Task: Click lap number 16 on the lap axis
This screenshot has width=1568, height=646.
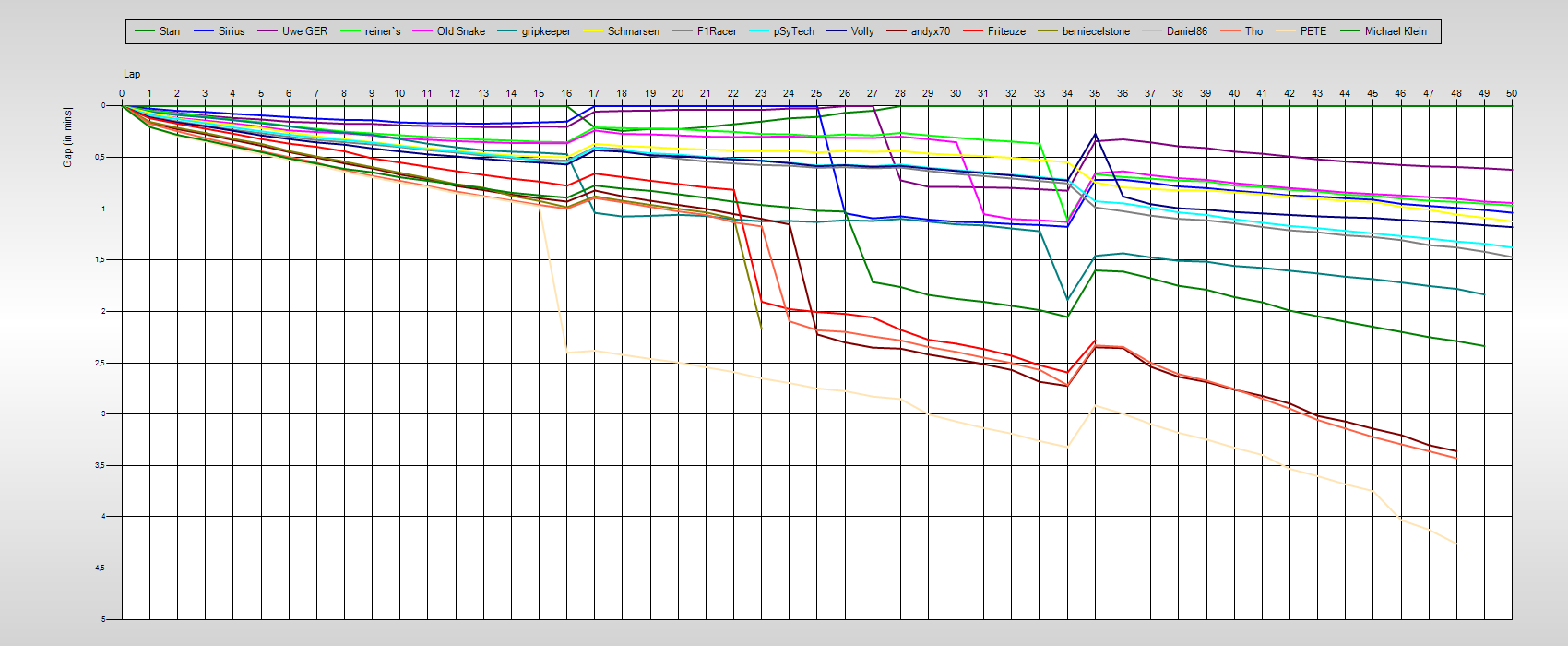Action: point(566,93)
